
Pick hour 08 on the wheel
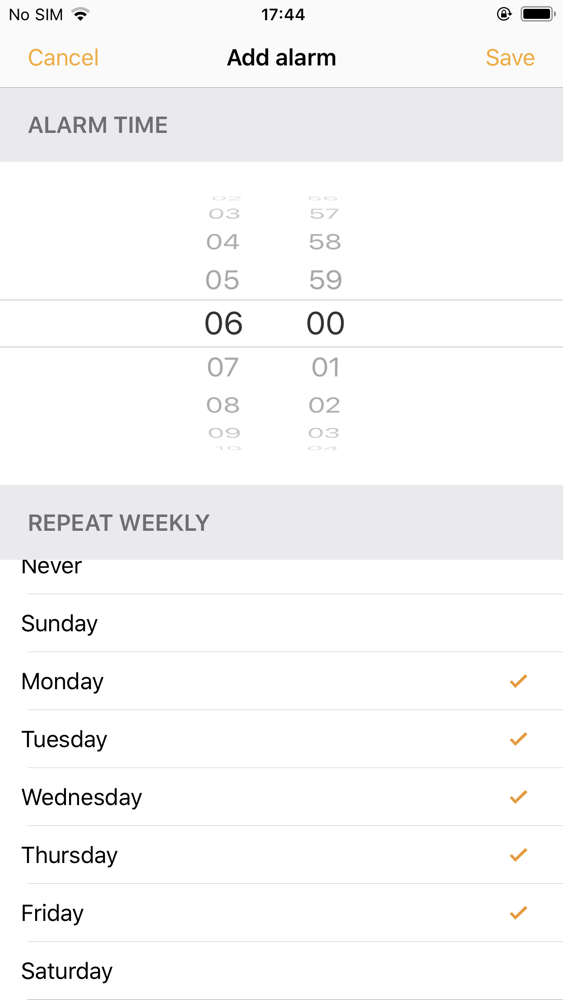click(x=223, y=405)
